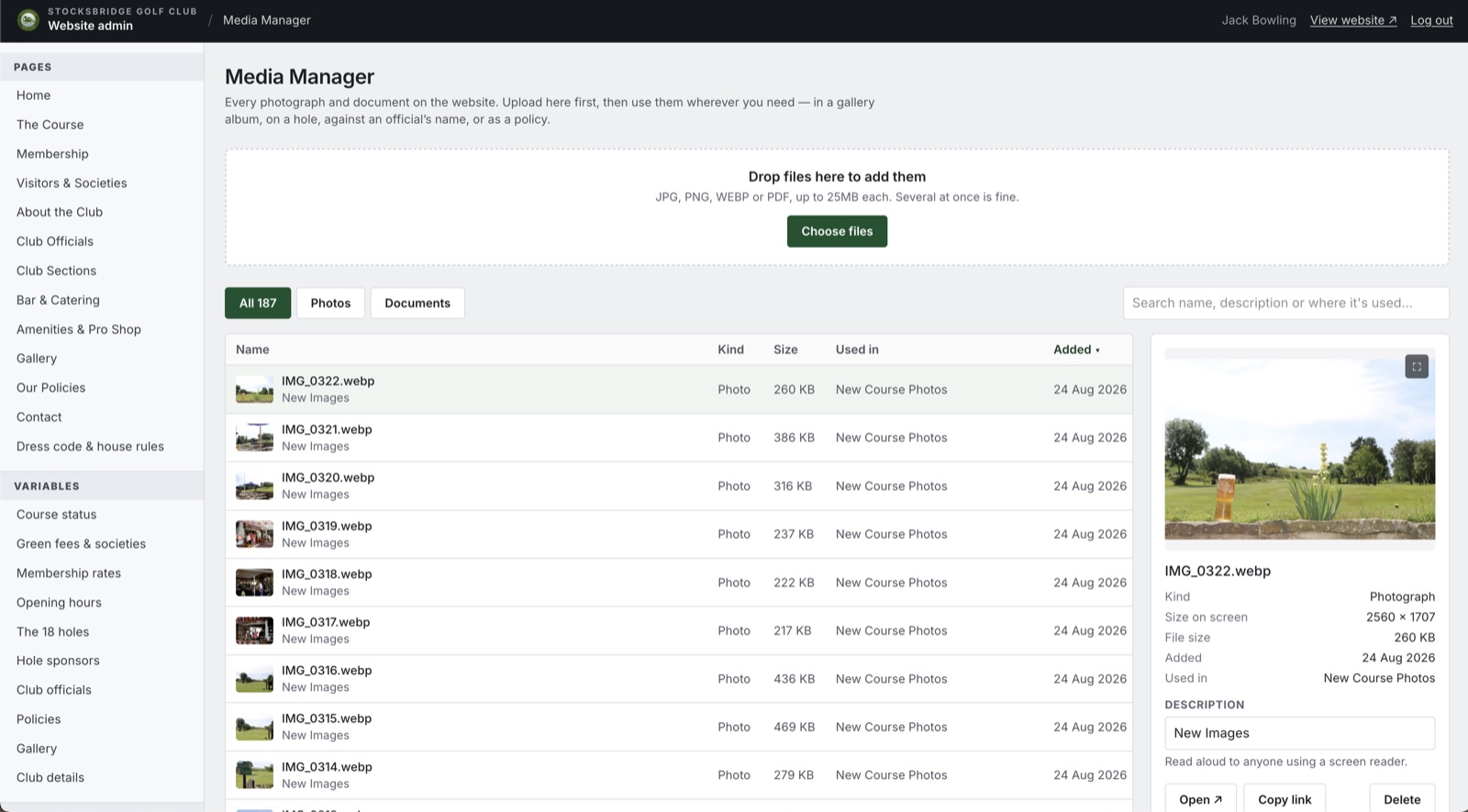
Task: Open the Course status variable
Action: coord(56,515)
